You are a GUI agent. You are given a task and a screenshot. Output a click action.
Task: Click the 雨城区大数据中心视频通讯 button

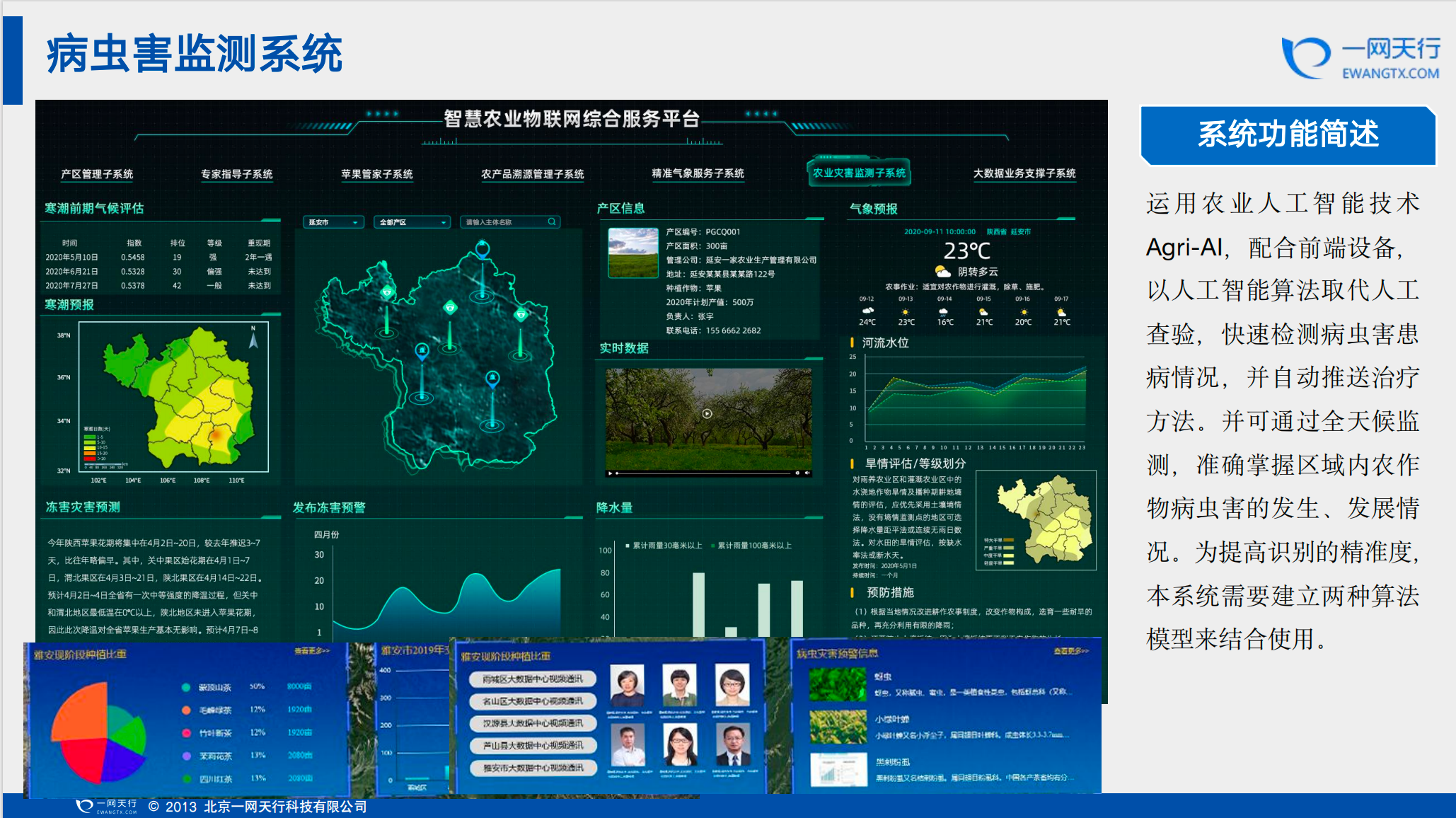pyautogui.click(x=533, y=679)
